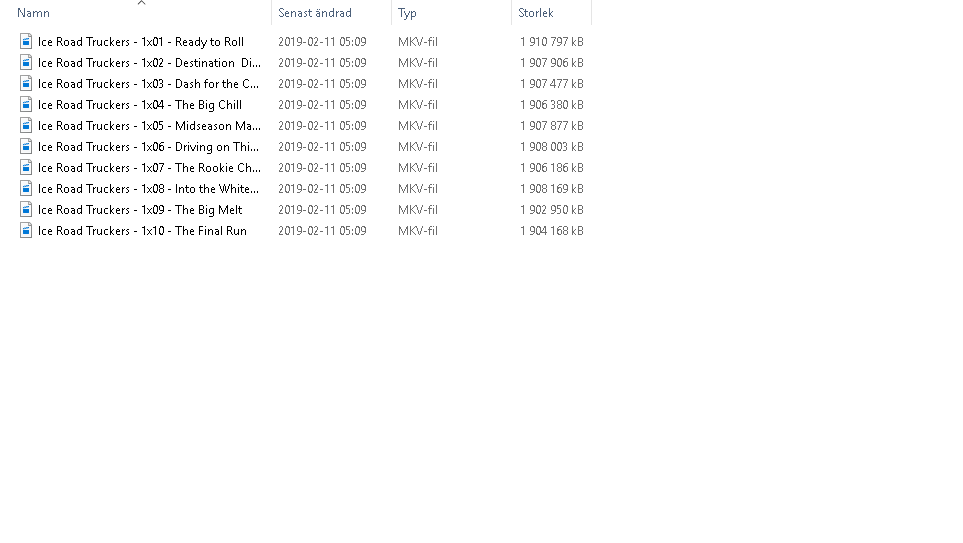
Task: Select the 1x02 Destination file icon
Action: coord(26,62)
